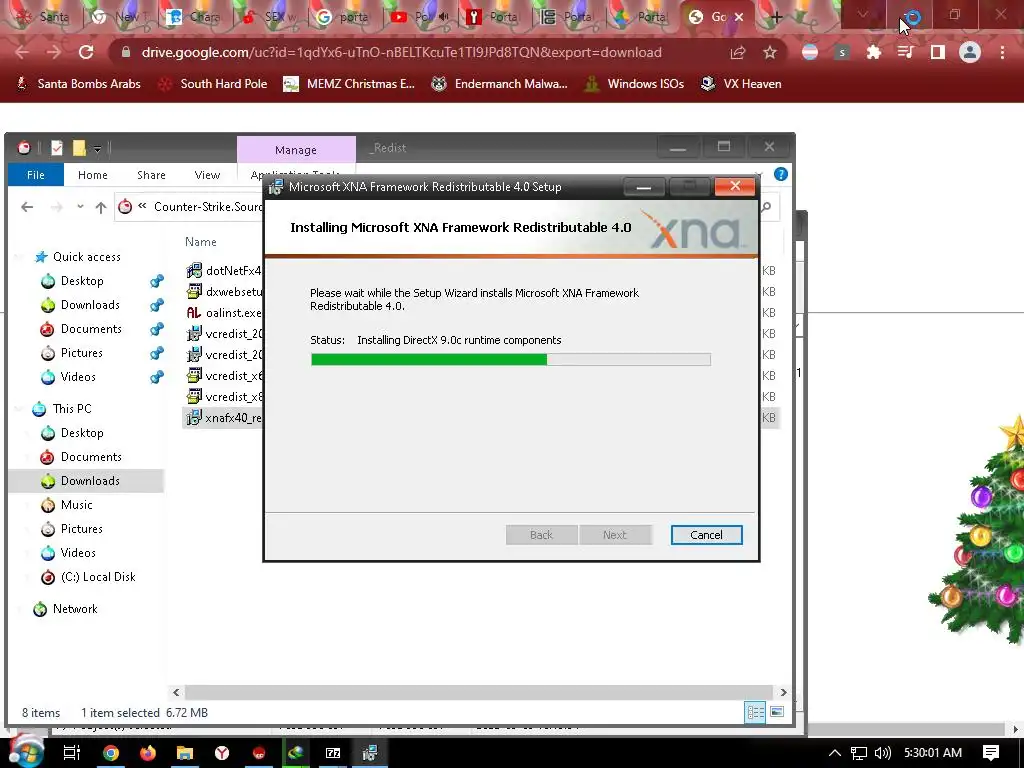Open Explorer help icon

coord(780,174)
